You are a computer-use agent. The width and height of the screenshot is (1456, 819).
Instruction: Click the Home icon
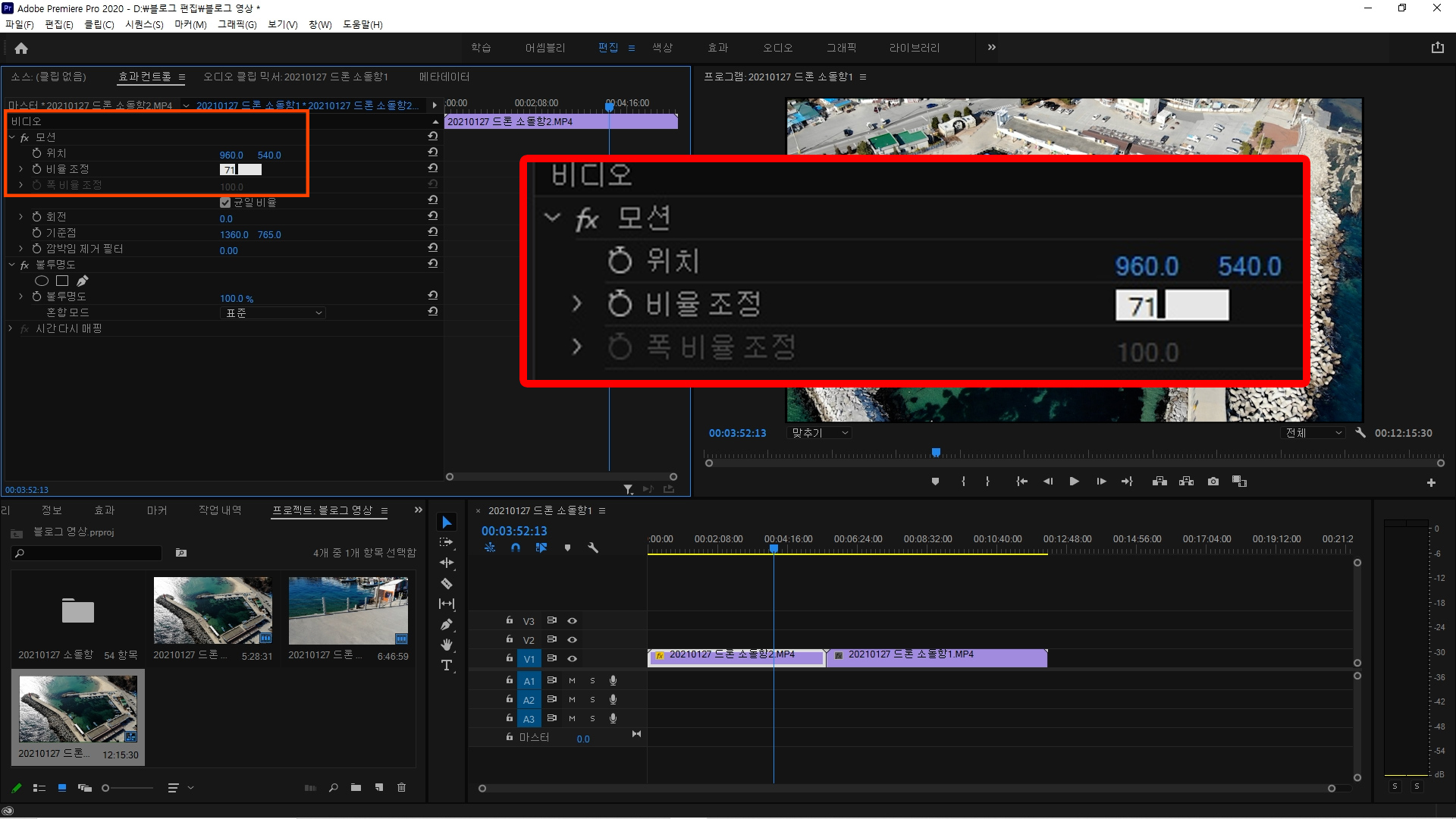click(21, 49)
